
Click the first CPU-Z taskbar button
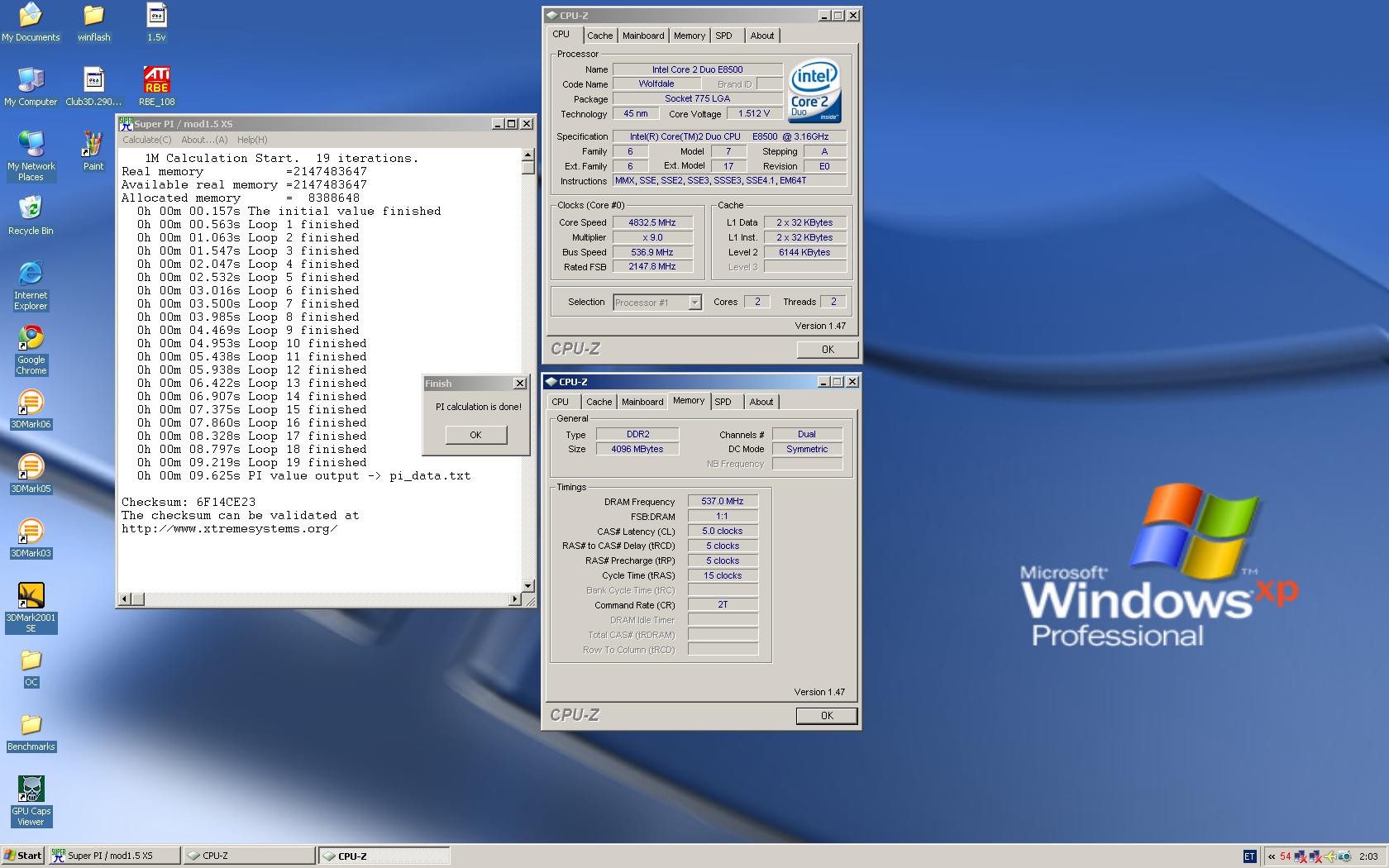(250, 856)
